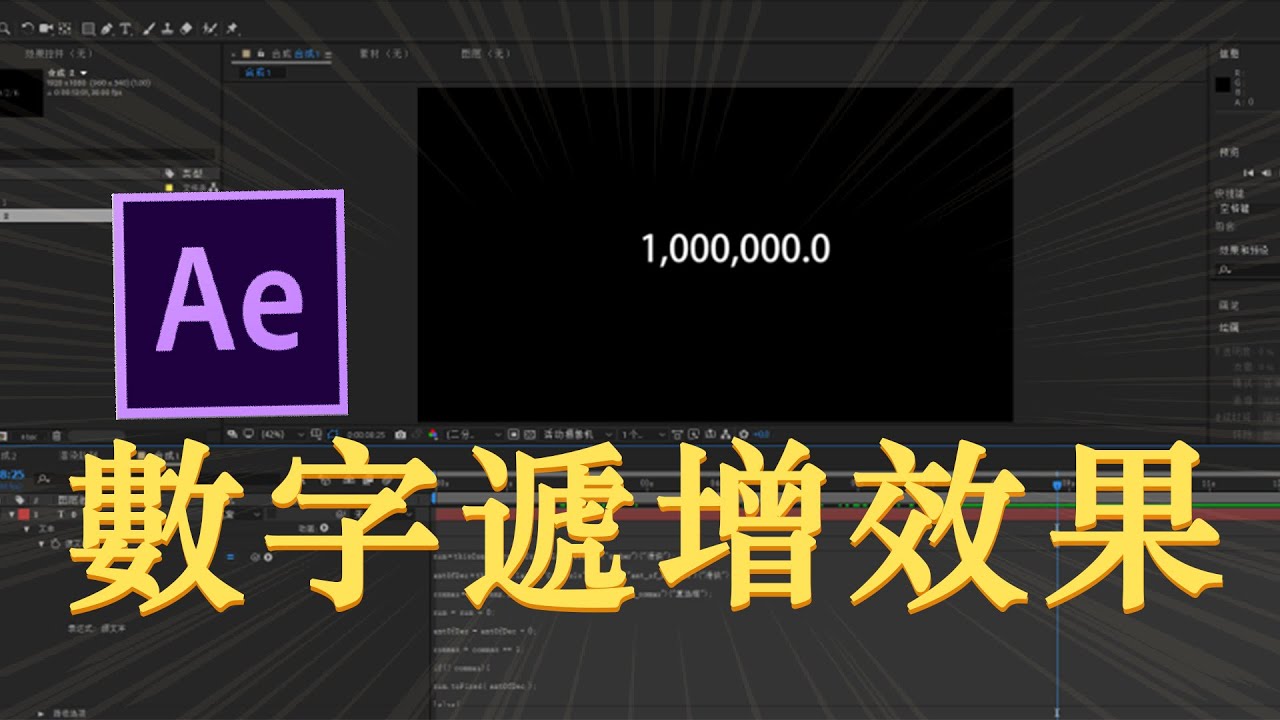Click the timeline button in viewer bar
This screenshot has height=720, width=1280.
(x=710, y=434)
